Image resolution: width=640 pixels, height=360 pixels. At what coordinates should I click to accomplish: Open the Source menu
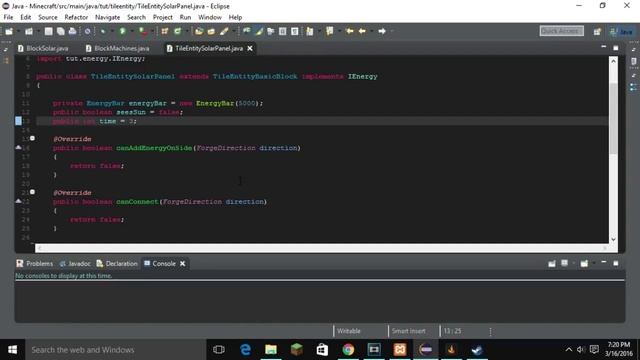48,17
